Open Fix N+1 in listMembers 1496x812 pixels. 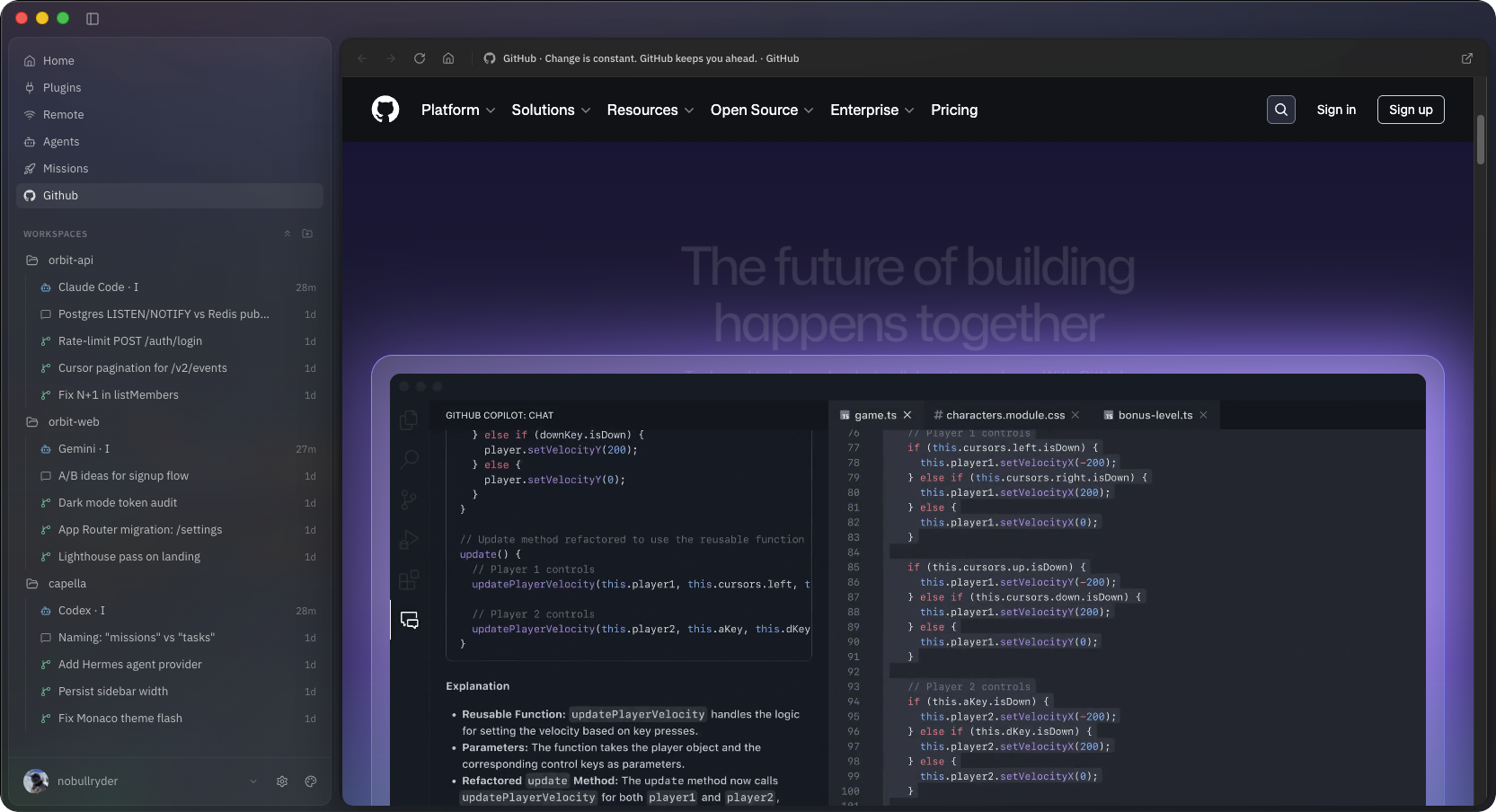click(x=177, y=395)
